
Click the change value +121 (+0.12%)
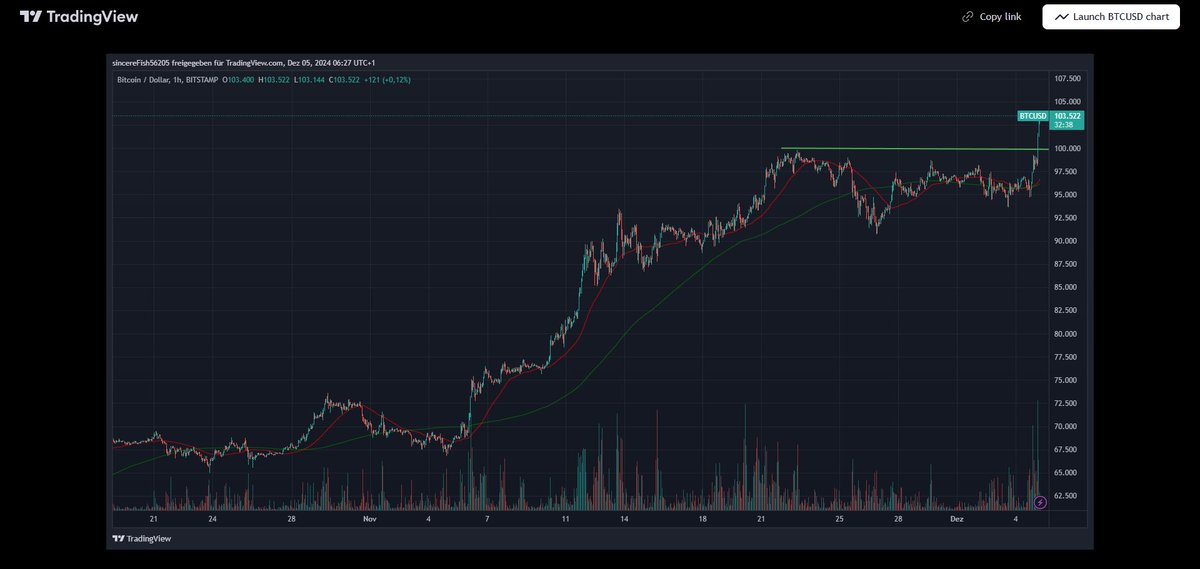coord(387,79)
